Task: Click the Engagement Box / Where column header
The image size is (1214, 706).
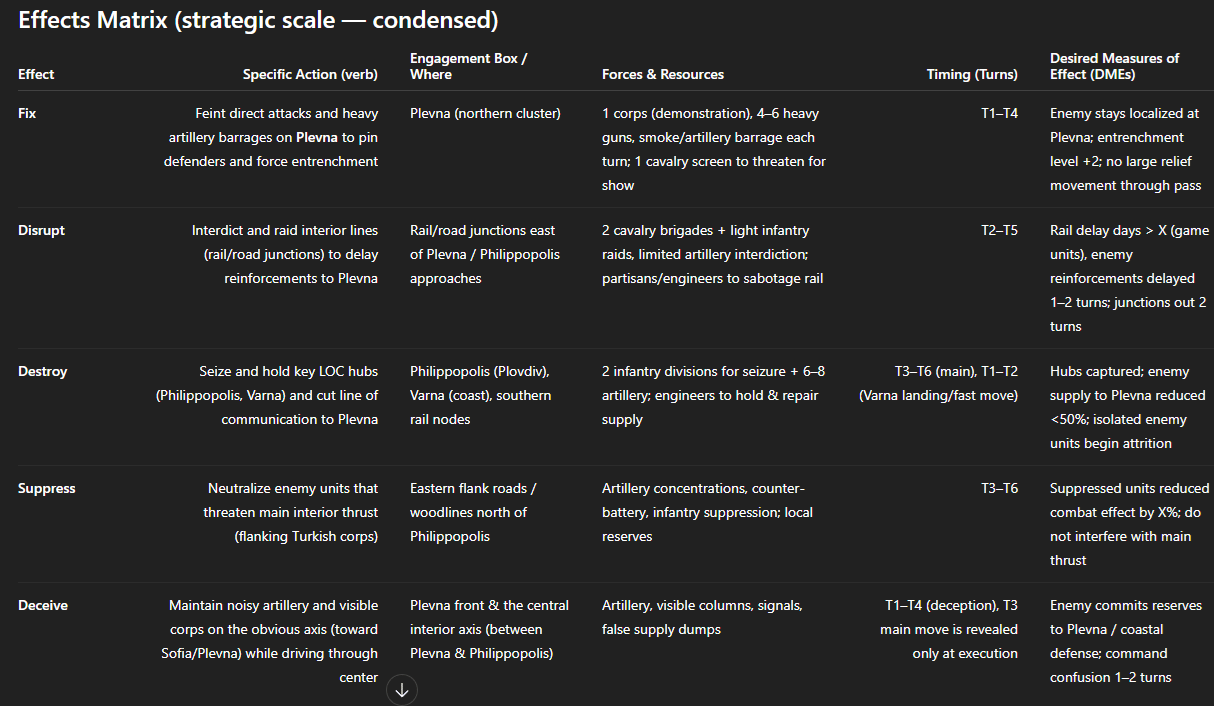Action: point(468,66)
